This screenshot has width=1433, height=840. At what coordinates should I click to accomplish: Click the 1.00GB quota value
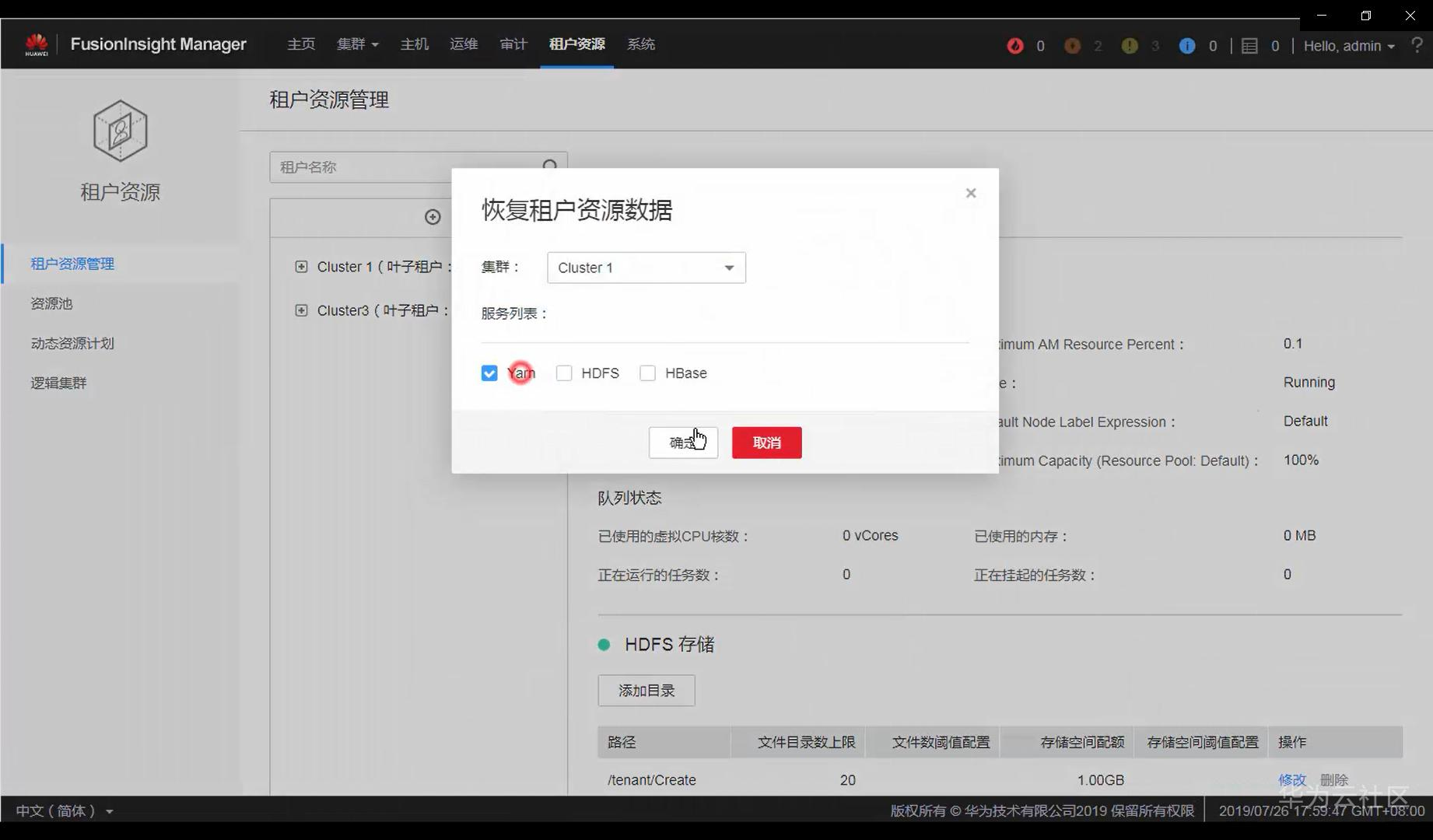point(1101,780)
